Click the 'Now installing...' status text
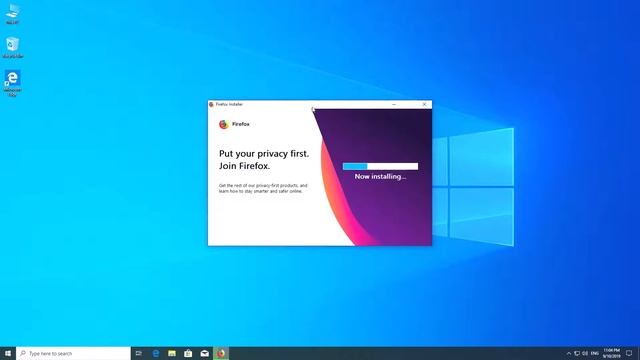Image resolution: width=640 pixels, height=360 pixels. [380, 177]
